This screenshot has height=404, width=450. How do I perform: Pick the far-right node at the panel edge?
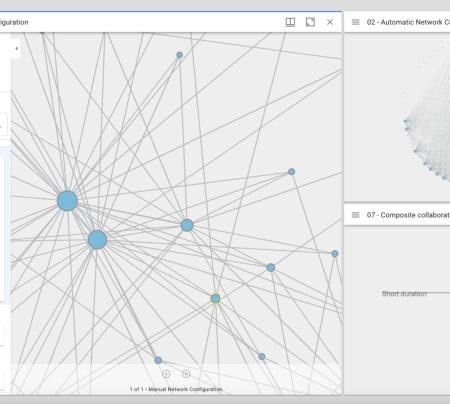(x=335, y=254)
